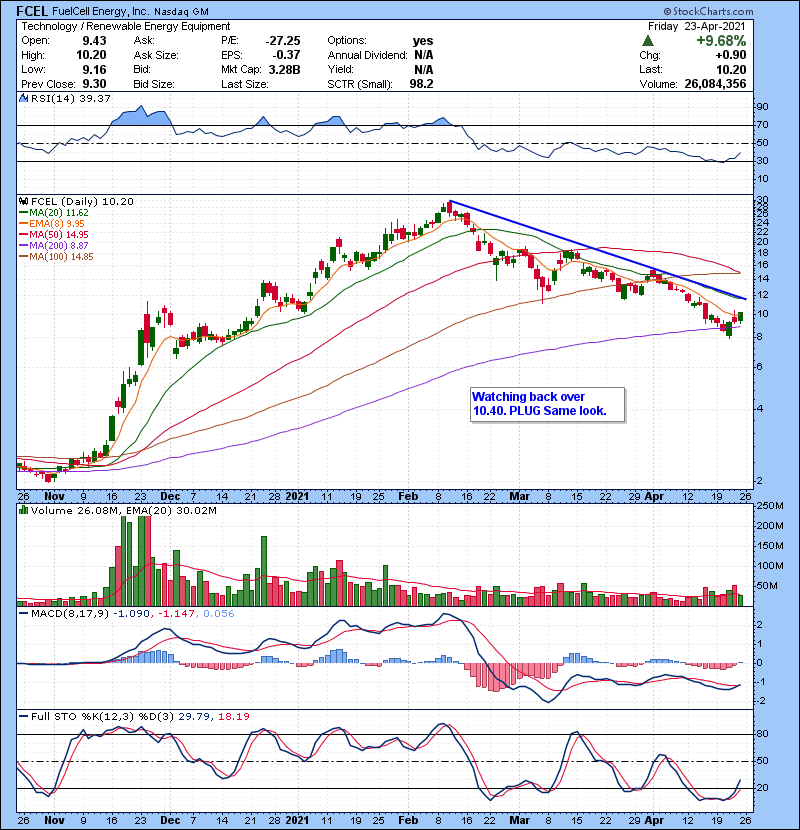Click the candlestick icon beside FCEL (Daily)

pyautogui.click(x=24, y=201)
